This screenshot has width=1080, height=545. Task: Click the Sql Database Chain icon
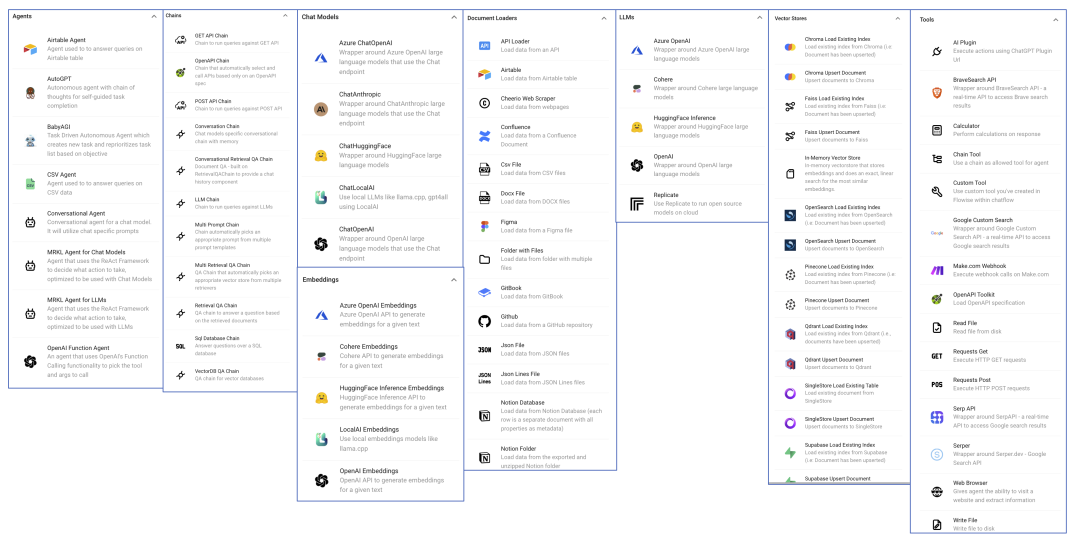tap(180, 347)
